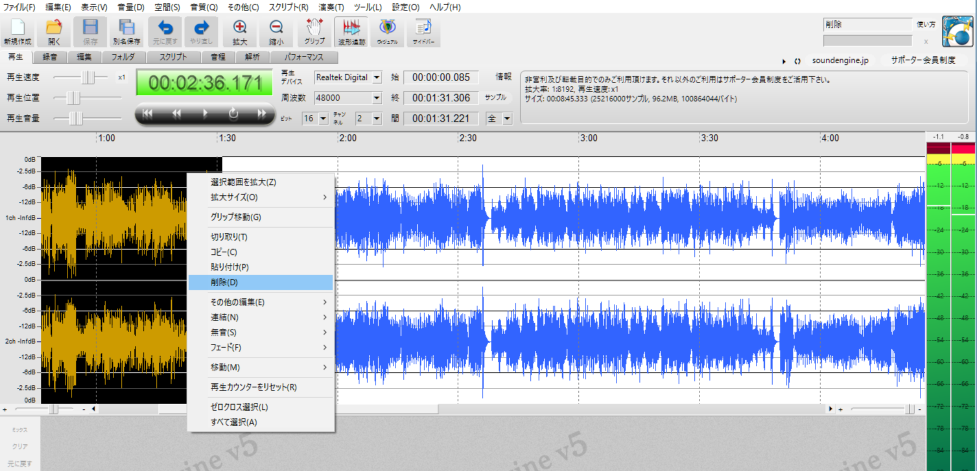Click the soundengine.jp link button

(840, 61)
